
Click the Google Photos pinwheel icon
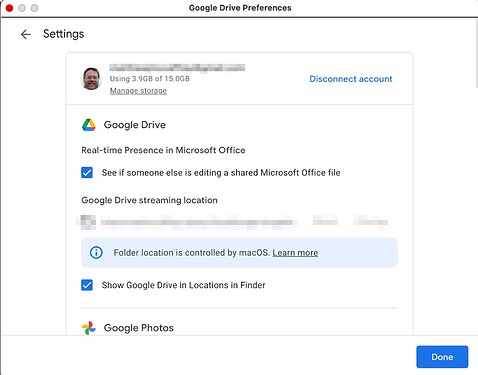click(x=89, y=328)
